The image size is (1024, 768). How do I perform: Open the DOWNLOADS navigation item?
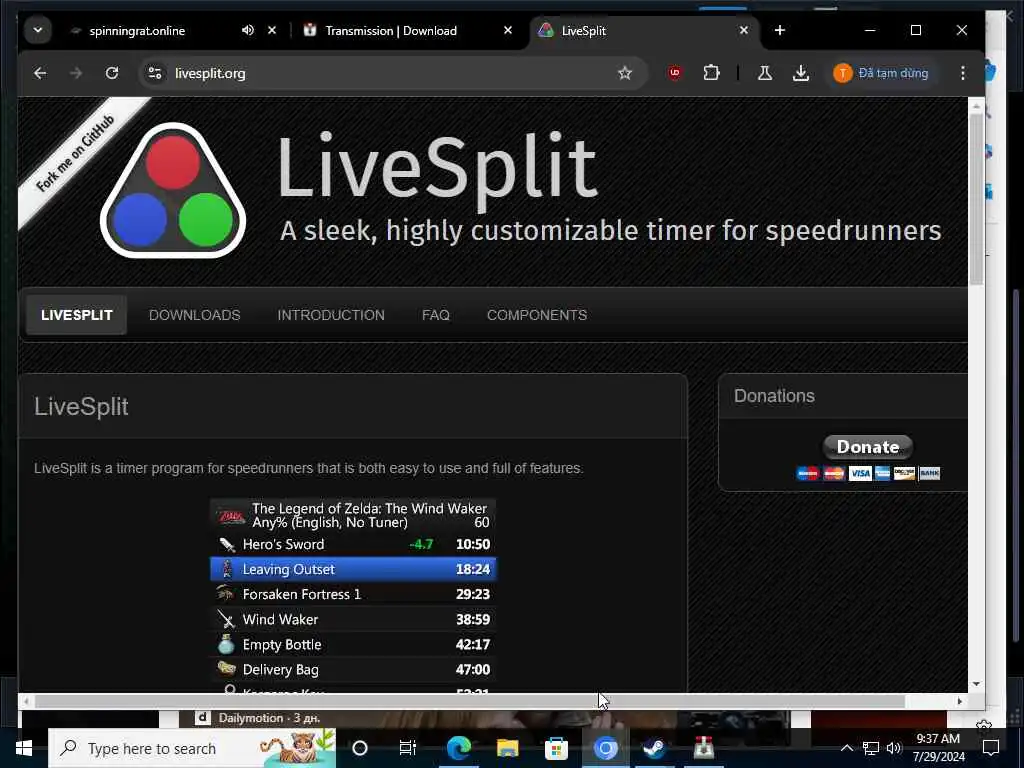click(195, 315)
